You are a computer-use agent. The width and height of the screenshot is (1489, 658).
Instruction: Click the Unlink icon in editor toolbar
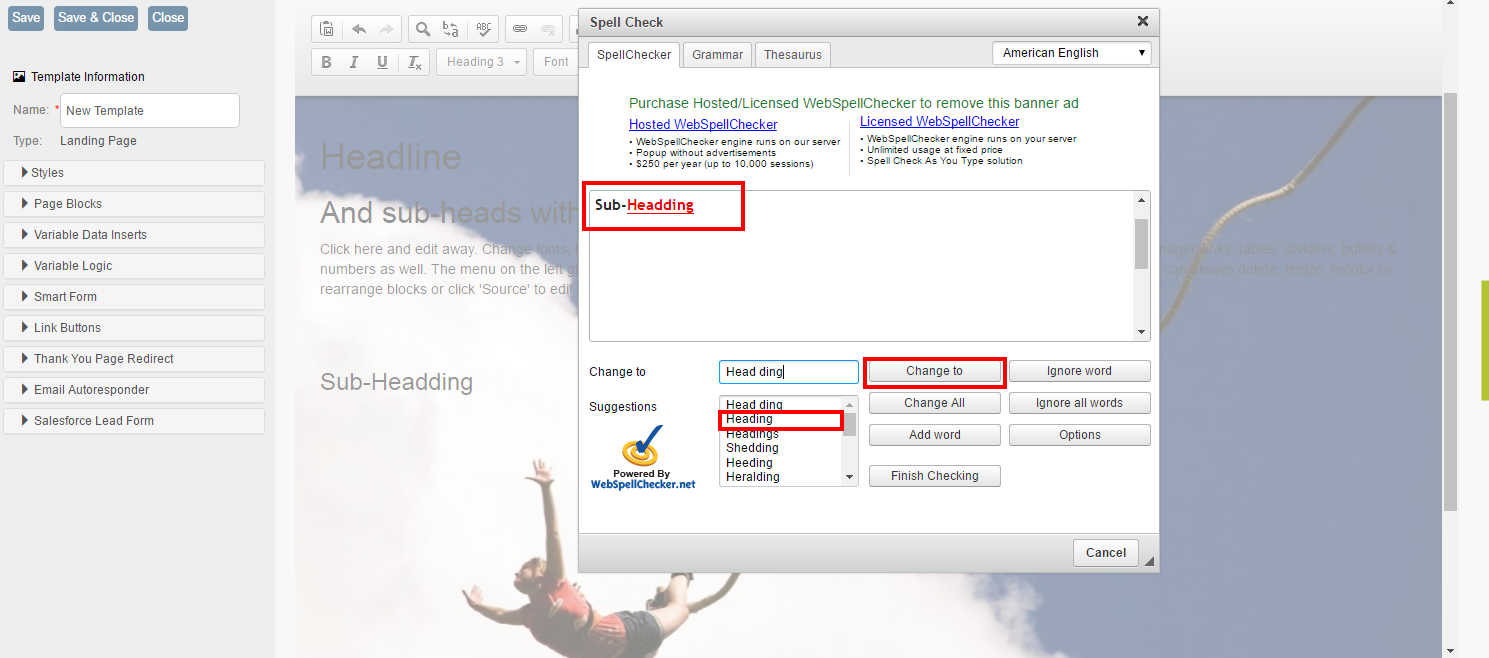coord(547,29)
